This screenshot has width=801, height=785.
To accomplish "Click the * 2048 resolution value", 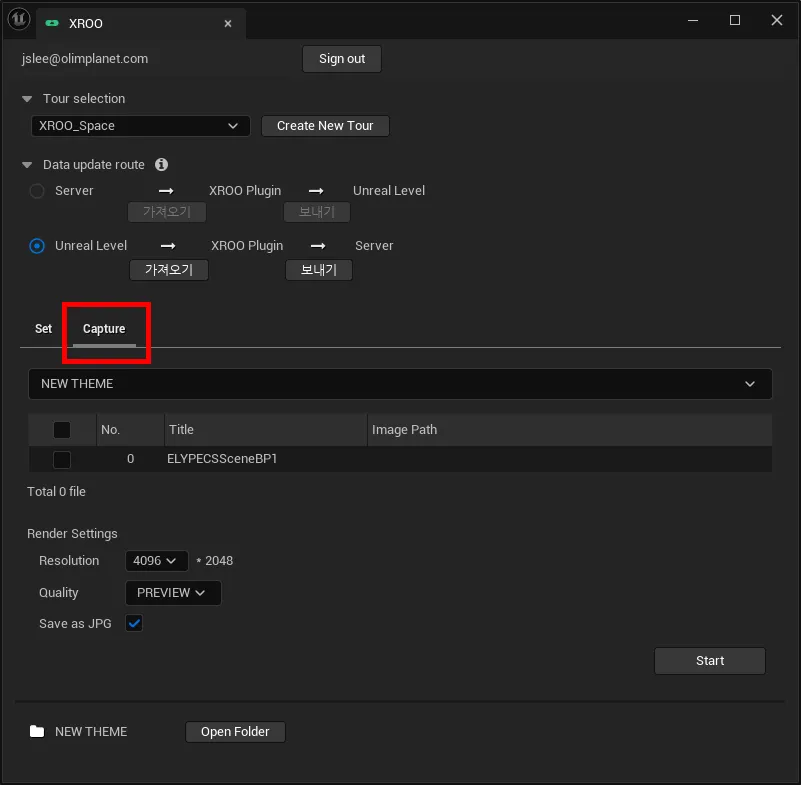I will pos(215,561).
